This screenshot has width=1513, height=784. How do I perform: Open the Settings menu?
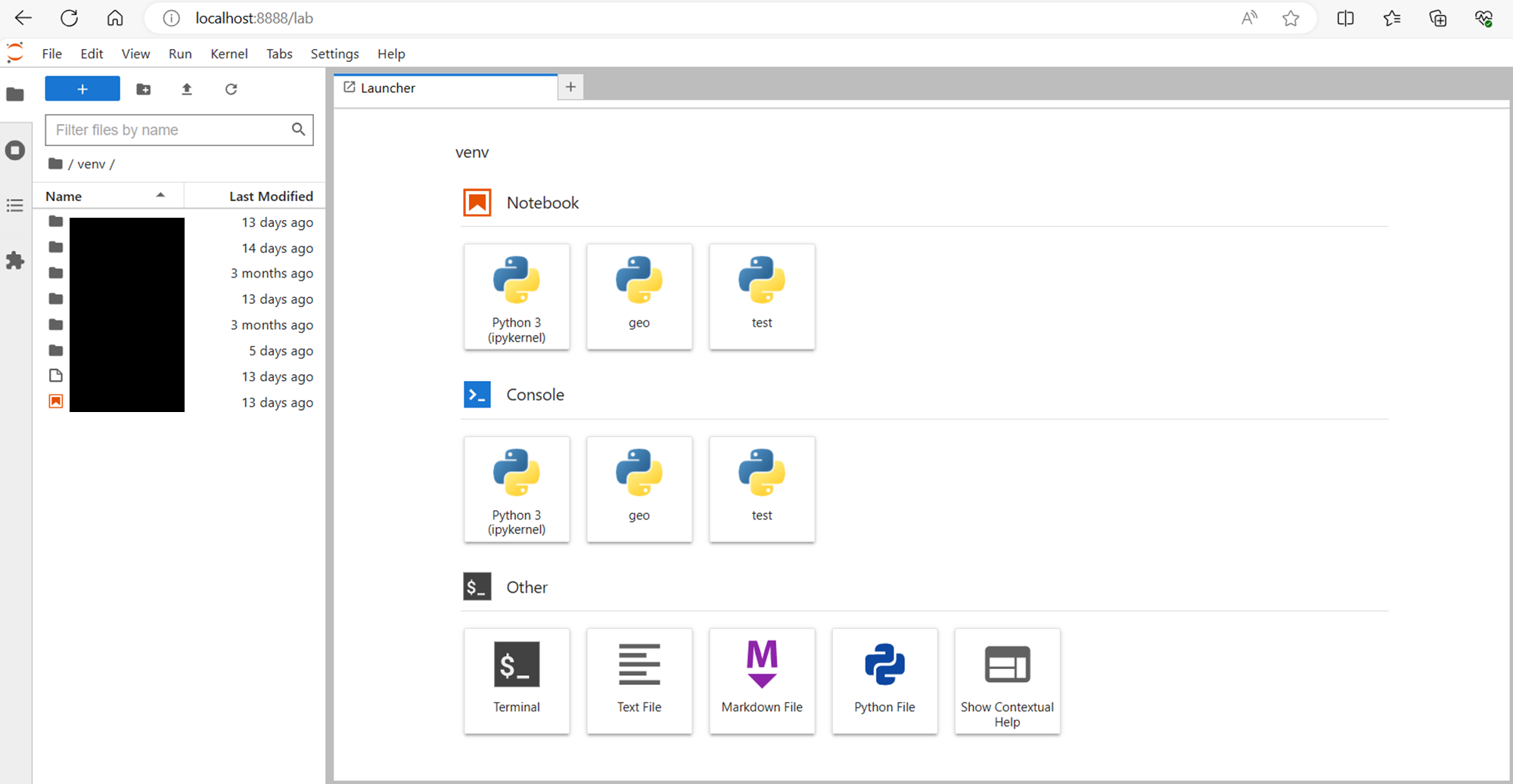tap(334, 54)
